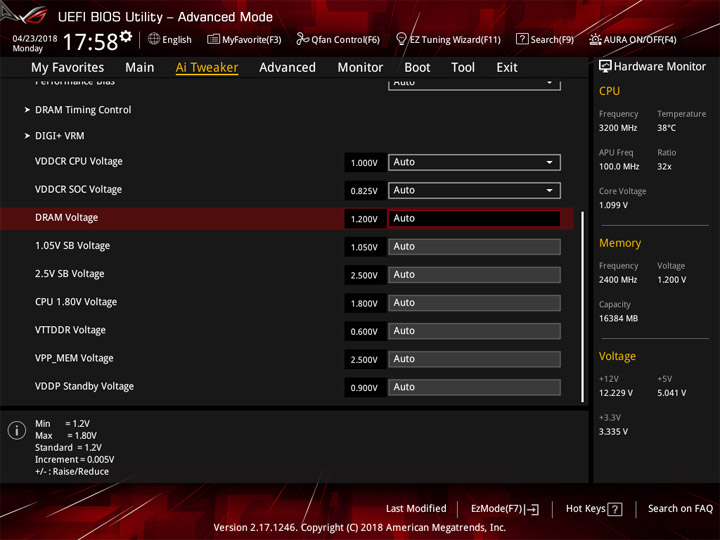
Task: Click the CPU Temperature 38°C reading
Action: pyautogui.click(x=666, y=128)
